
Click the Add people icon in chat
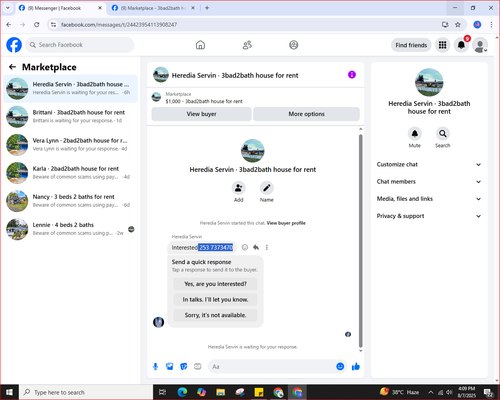tap(239, 188)
